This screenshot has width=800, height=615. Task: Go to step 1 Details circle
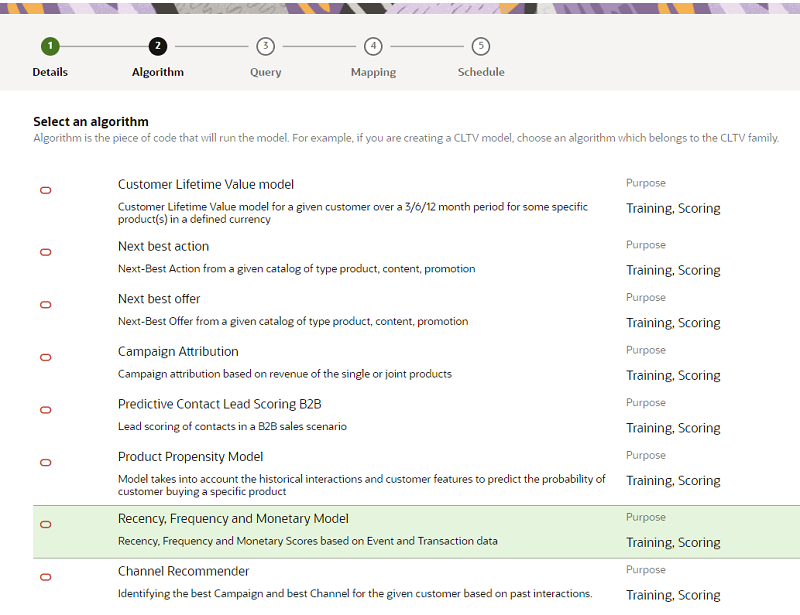click(50, 46)
